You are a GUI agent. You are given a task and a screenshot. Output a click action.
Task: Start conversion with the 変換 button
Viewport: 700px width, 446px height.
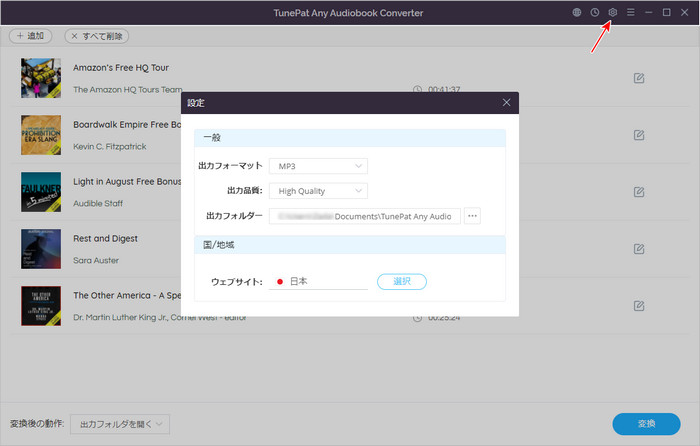click(x=645, y=424)
